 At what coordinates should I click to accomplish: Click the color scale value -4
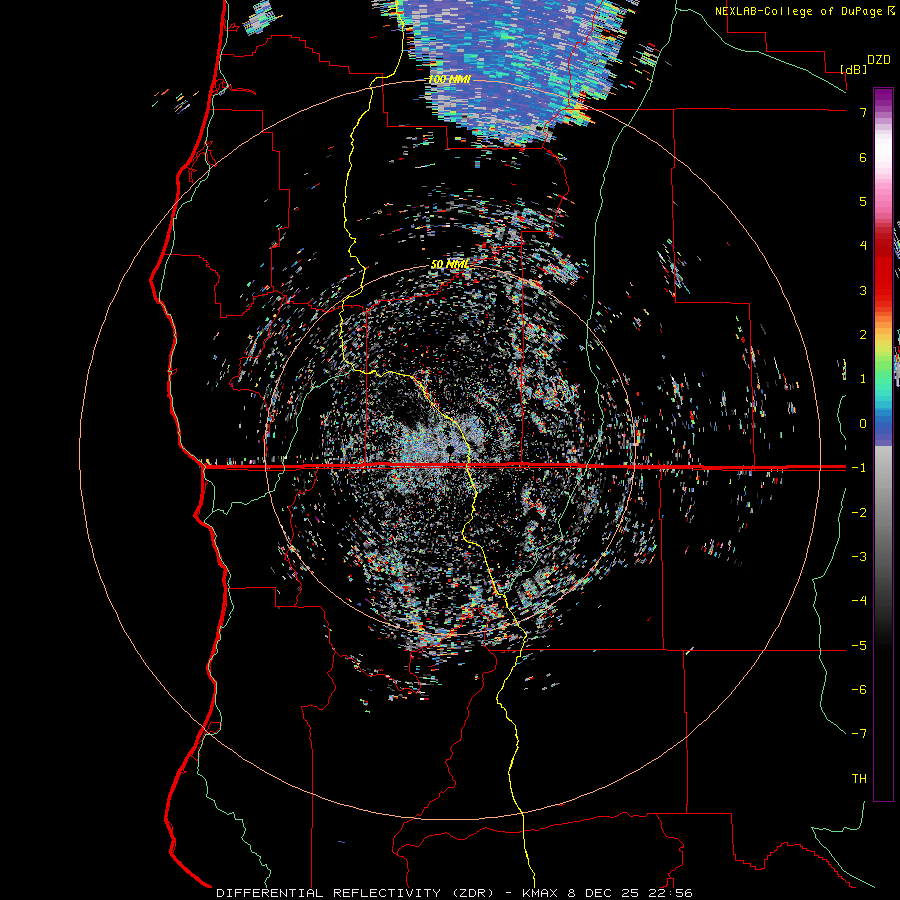click(859, 600)
